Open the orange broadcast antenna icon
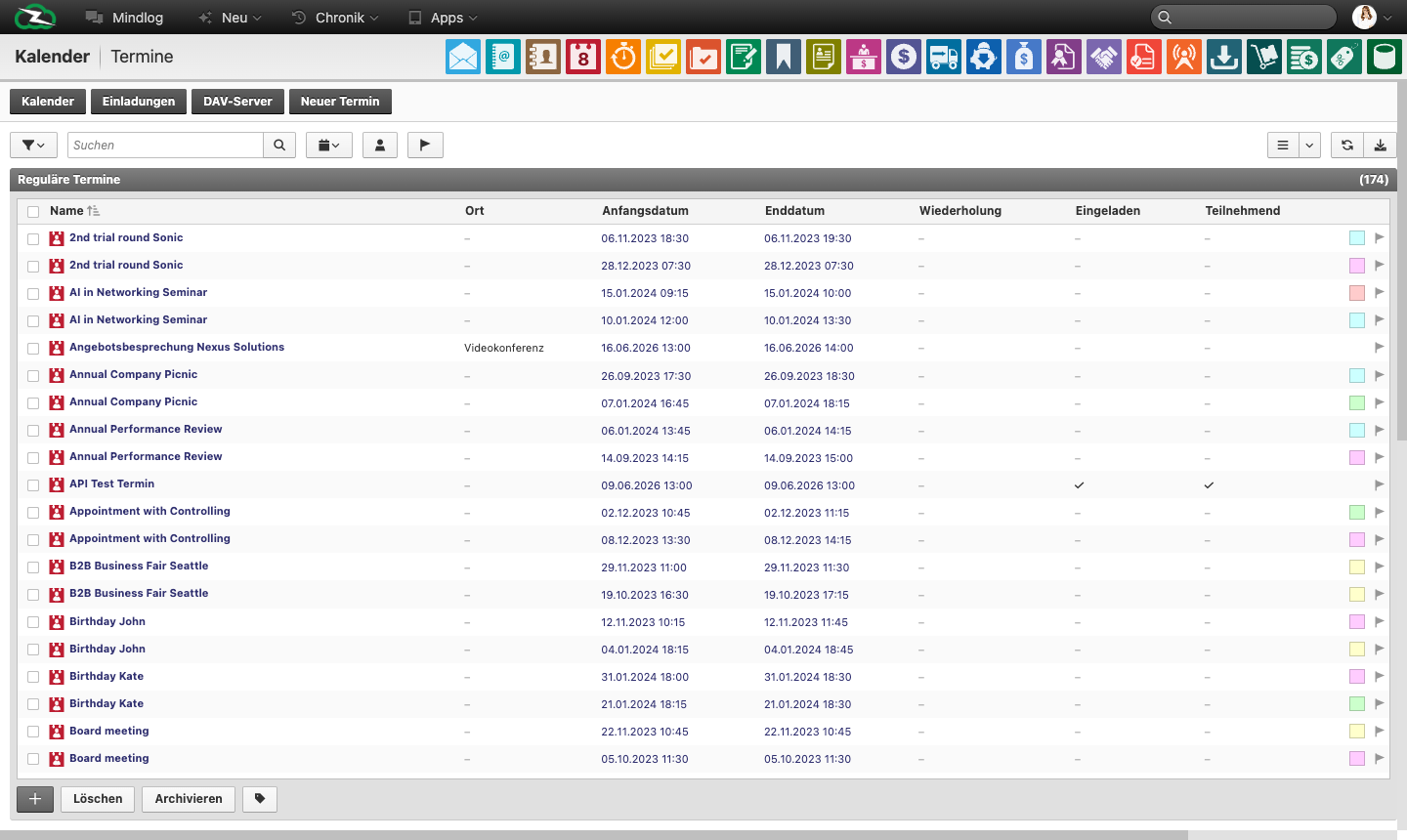 [x=1184, y=57]
